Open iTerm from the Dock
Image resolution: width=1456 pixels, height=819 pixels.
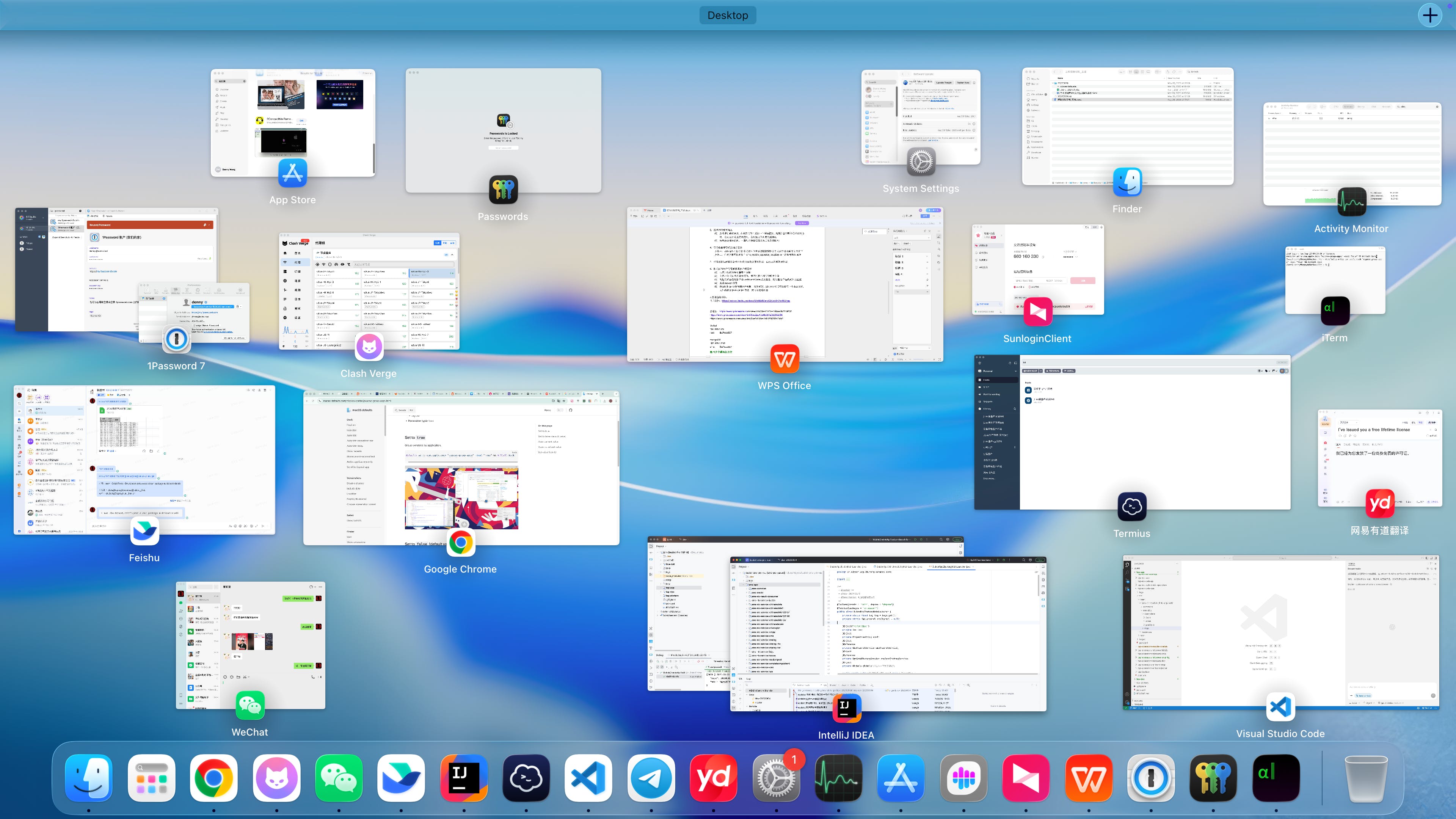click(x=1276, y=778)
